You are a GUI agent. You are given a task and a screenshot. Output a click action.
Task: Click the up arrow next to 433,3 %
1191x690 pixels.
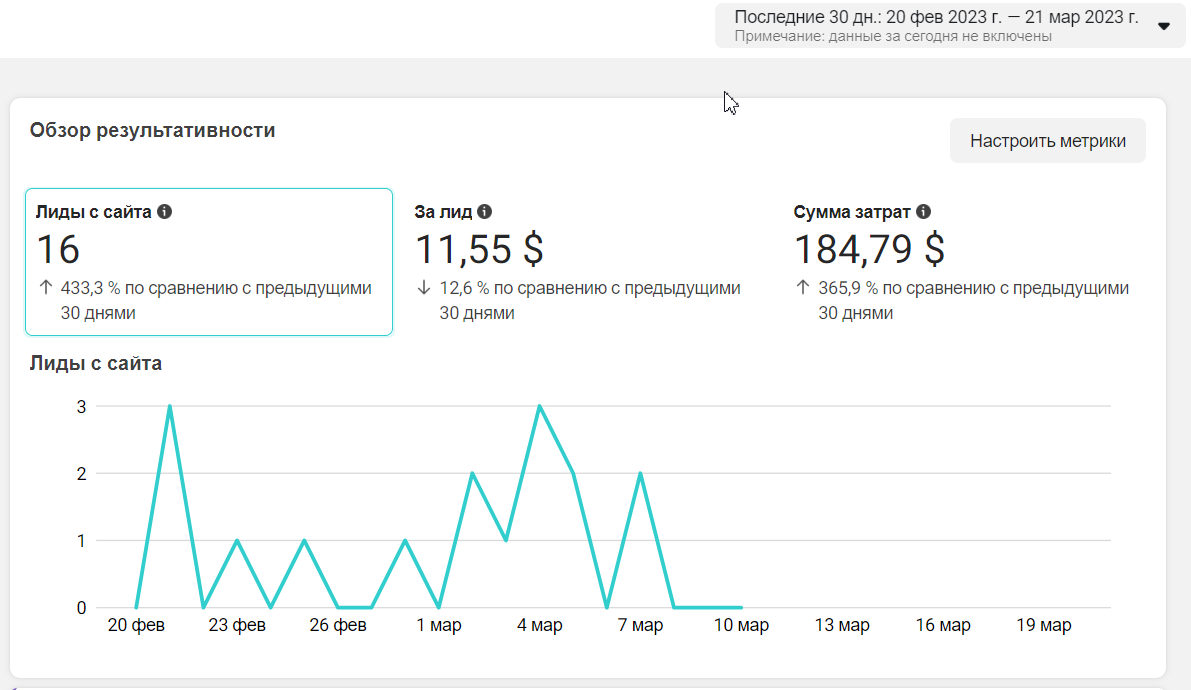pyautogui.click(x=46, y=288)
